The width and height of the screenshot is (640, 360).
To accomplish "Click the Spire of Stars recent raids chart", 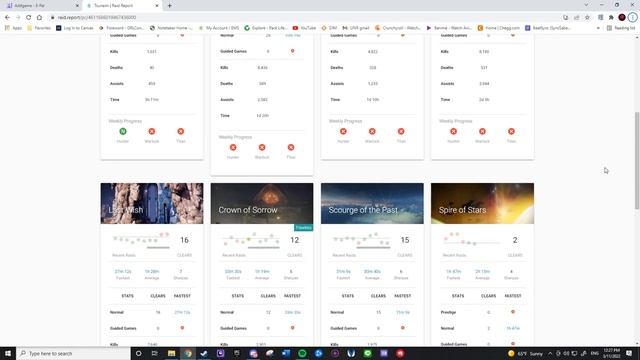I will coord(472,240).
